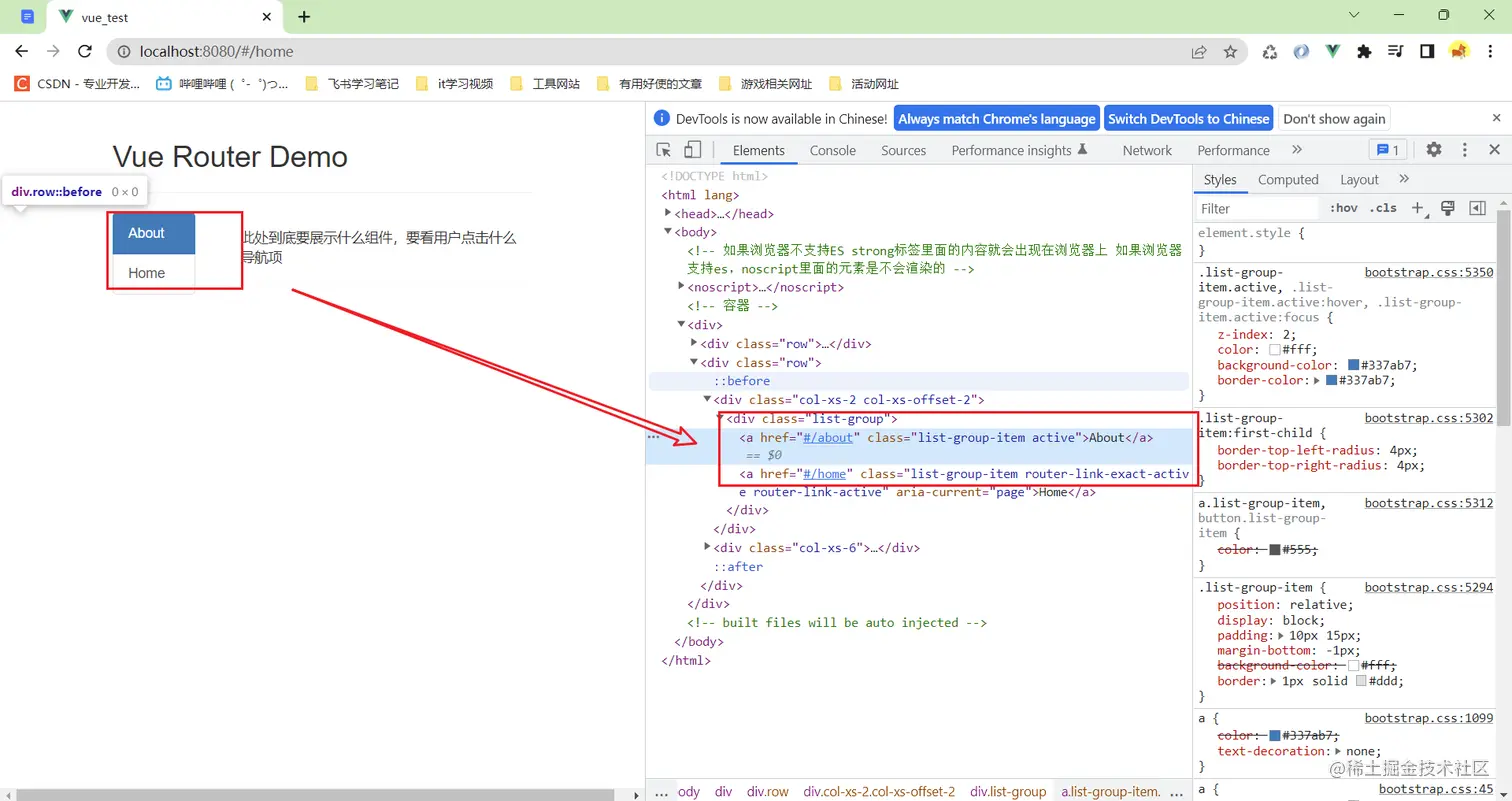Show more DevTools main tabs
The width and height of the screenshot is (1512, 801).
[x=1297, y=150]
